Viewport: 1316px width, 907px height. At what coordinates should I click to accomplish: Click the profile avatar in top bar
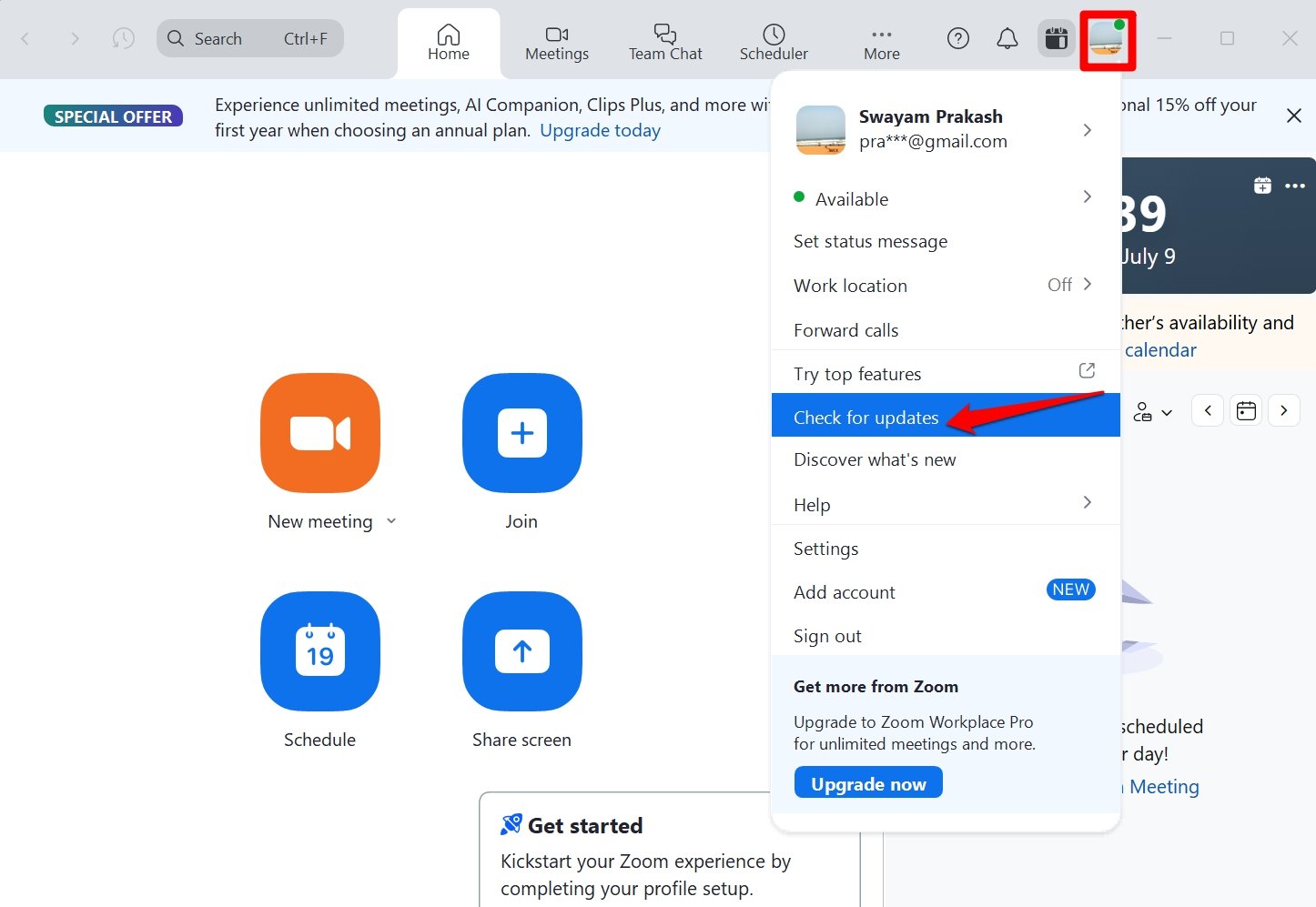click(1108, 39)
